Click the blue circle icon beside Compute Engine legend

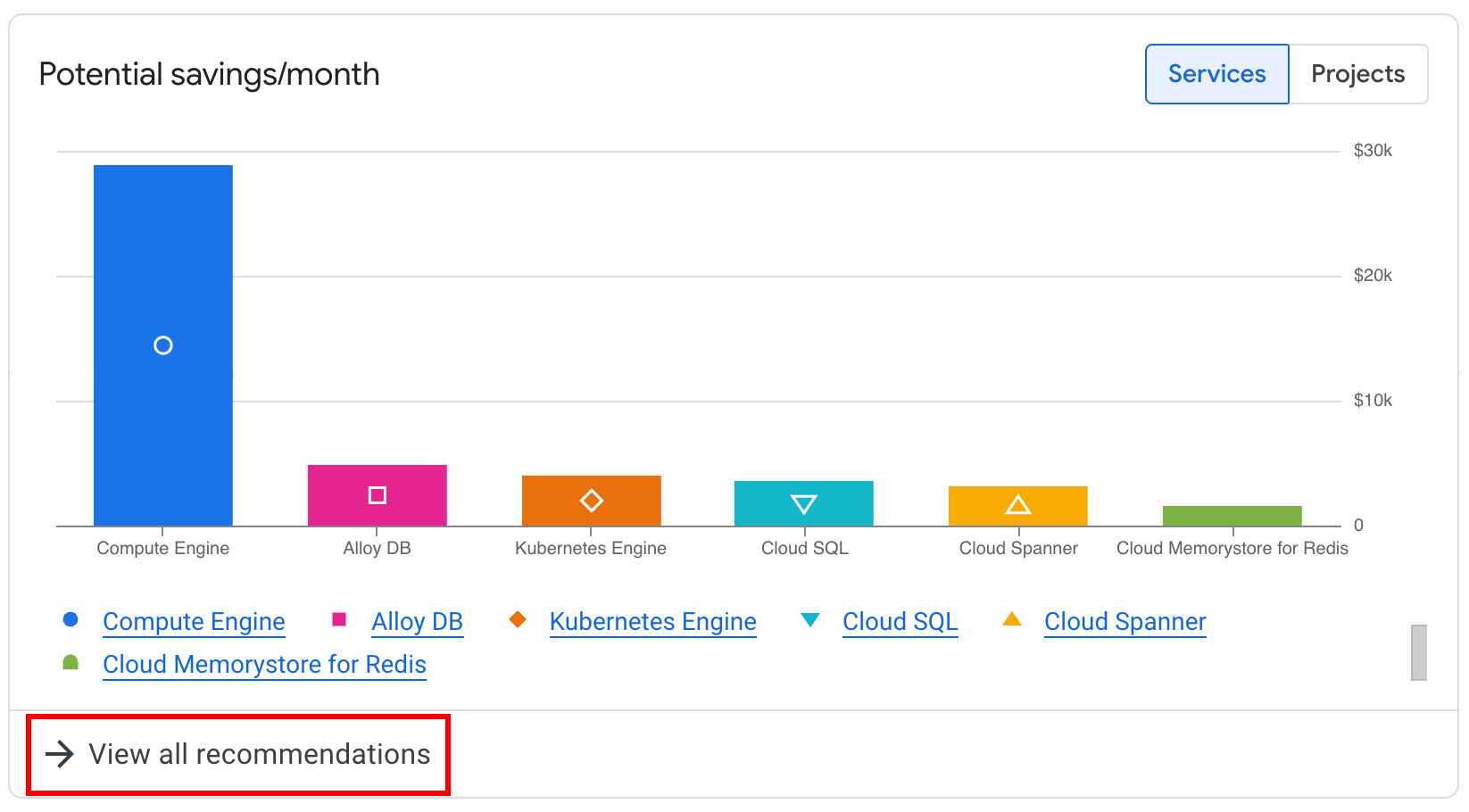[x=71, y=619]
